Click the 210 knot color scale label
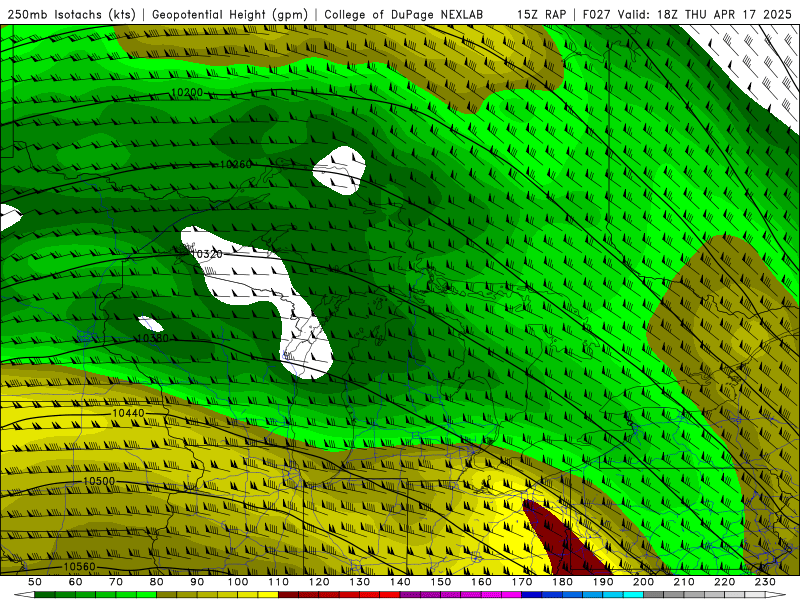This screenshot has height=600, width=800. coord(685,582)
